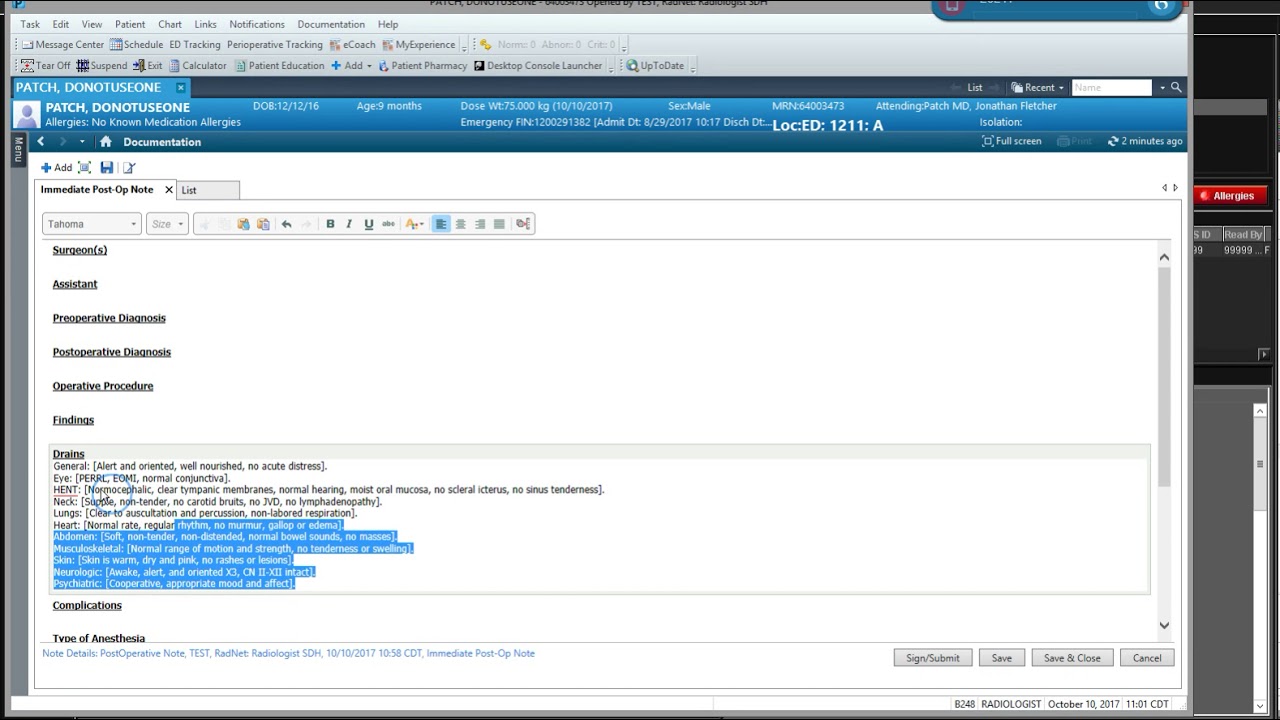Open the Documentation menu
Image resolution: width=1280 pixels, height=720 pixels.
click(x=331, y=24)
